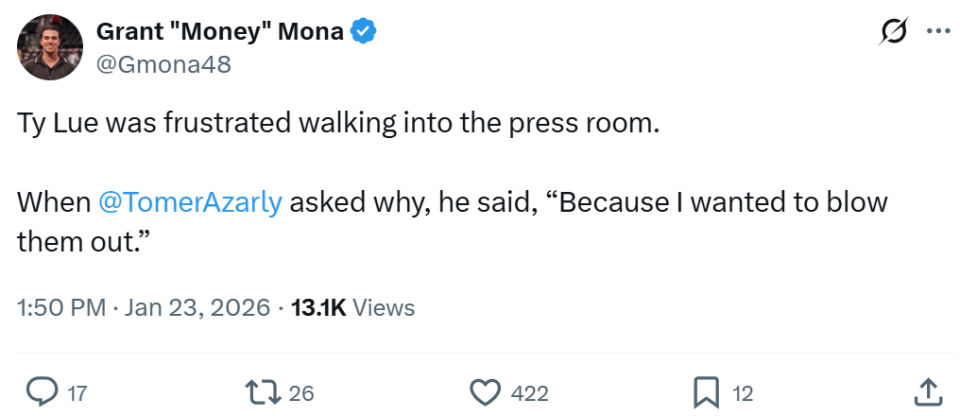Click the reply count 17
Screen dimensions: 960x416
pos(76,394)
